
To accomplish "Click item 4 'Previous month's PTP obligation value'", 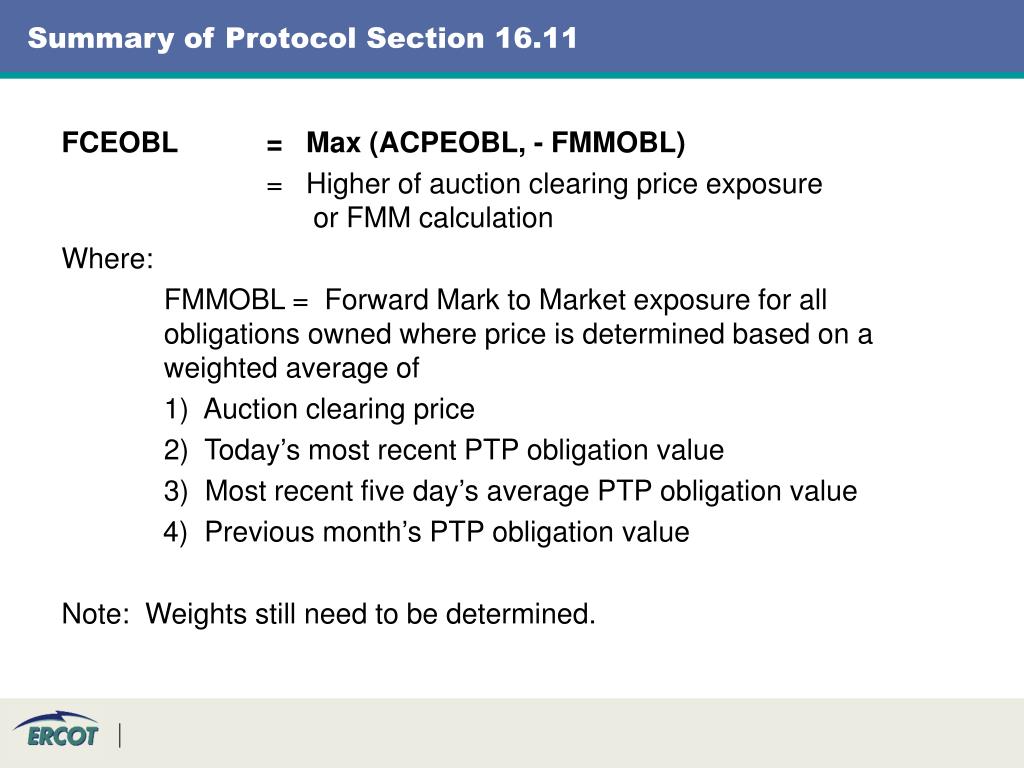I will tap(426, 532).
